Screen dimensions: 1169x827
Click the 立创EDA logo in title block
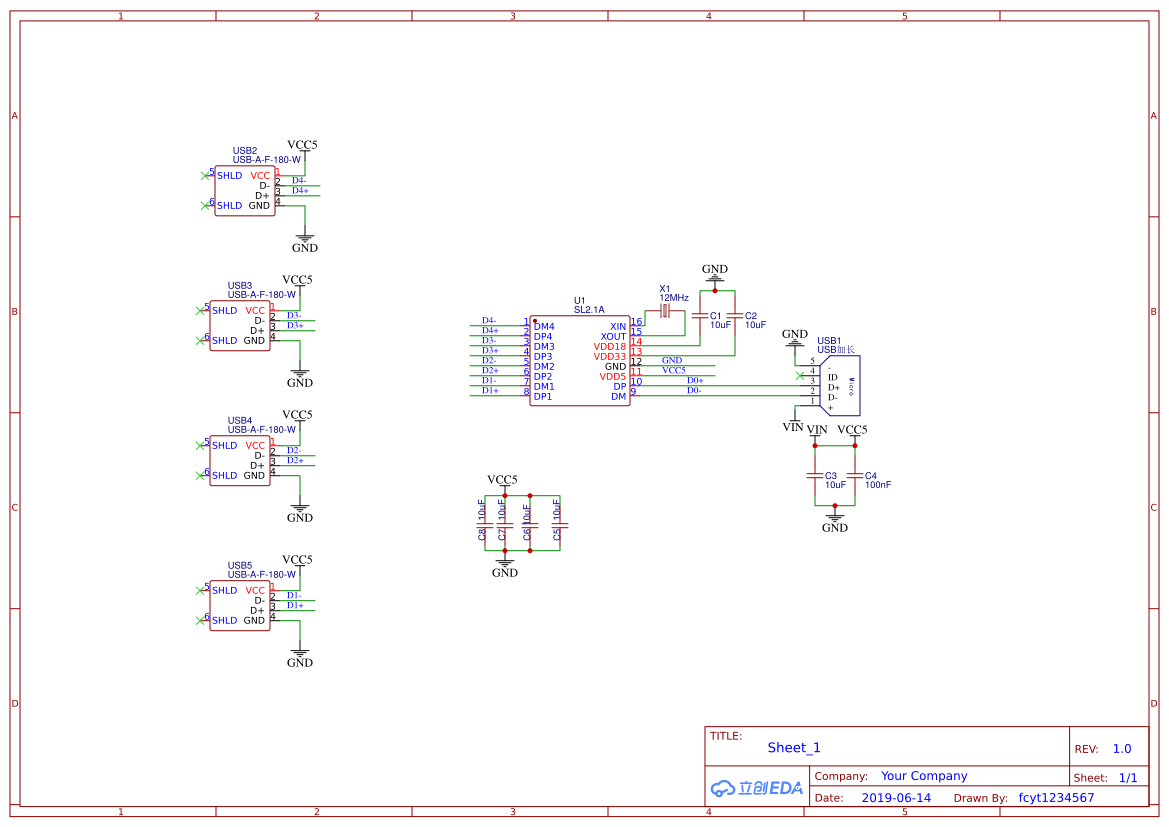[757, 787]
